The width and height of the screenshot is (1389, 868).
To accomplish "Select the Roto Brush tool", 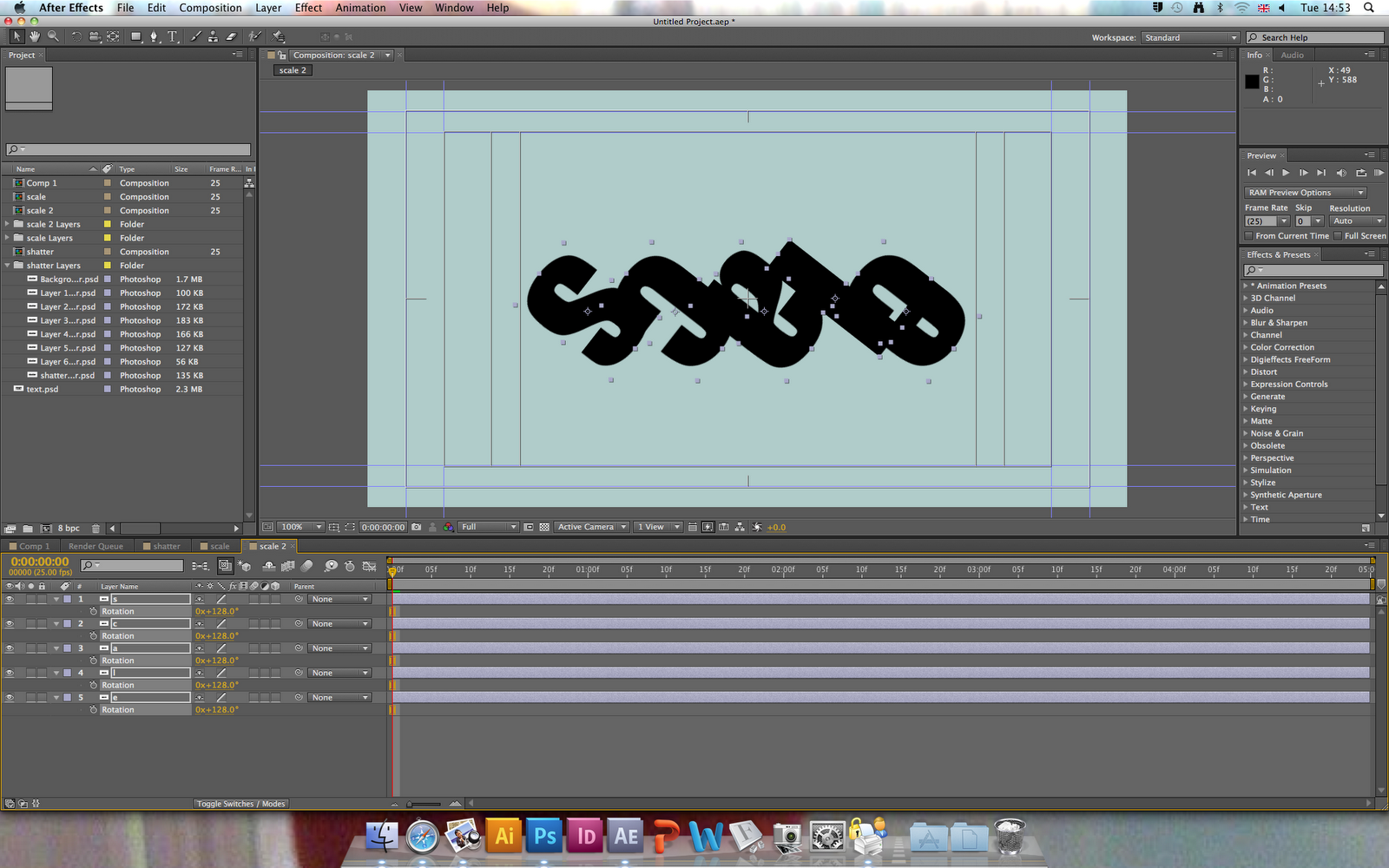I will point(255,36).
